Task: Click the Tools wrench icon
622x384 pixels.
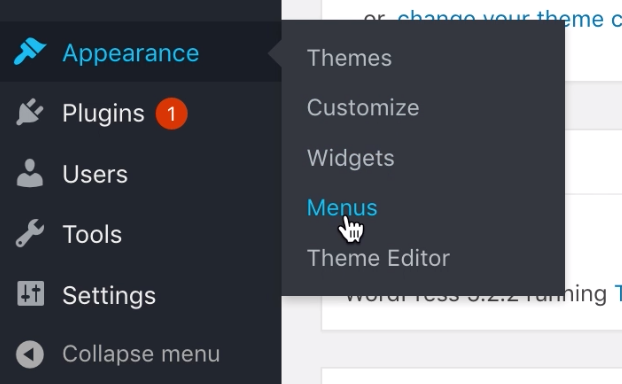Action: 30,233
